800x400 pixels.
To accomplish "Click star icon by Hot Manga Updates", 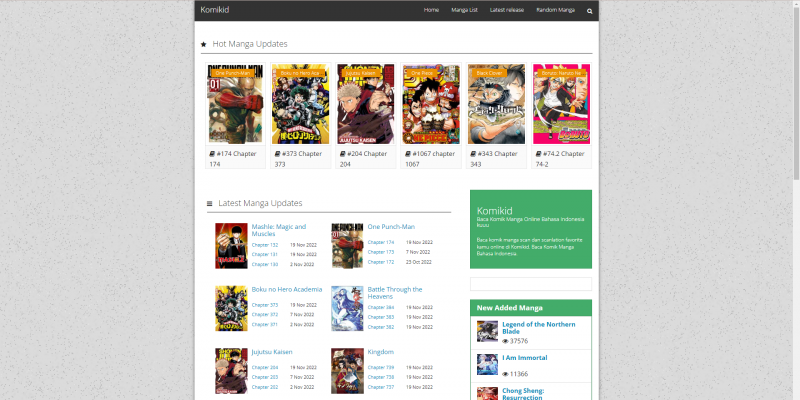I will [x=204, y=44].
